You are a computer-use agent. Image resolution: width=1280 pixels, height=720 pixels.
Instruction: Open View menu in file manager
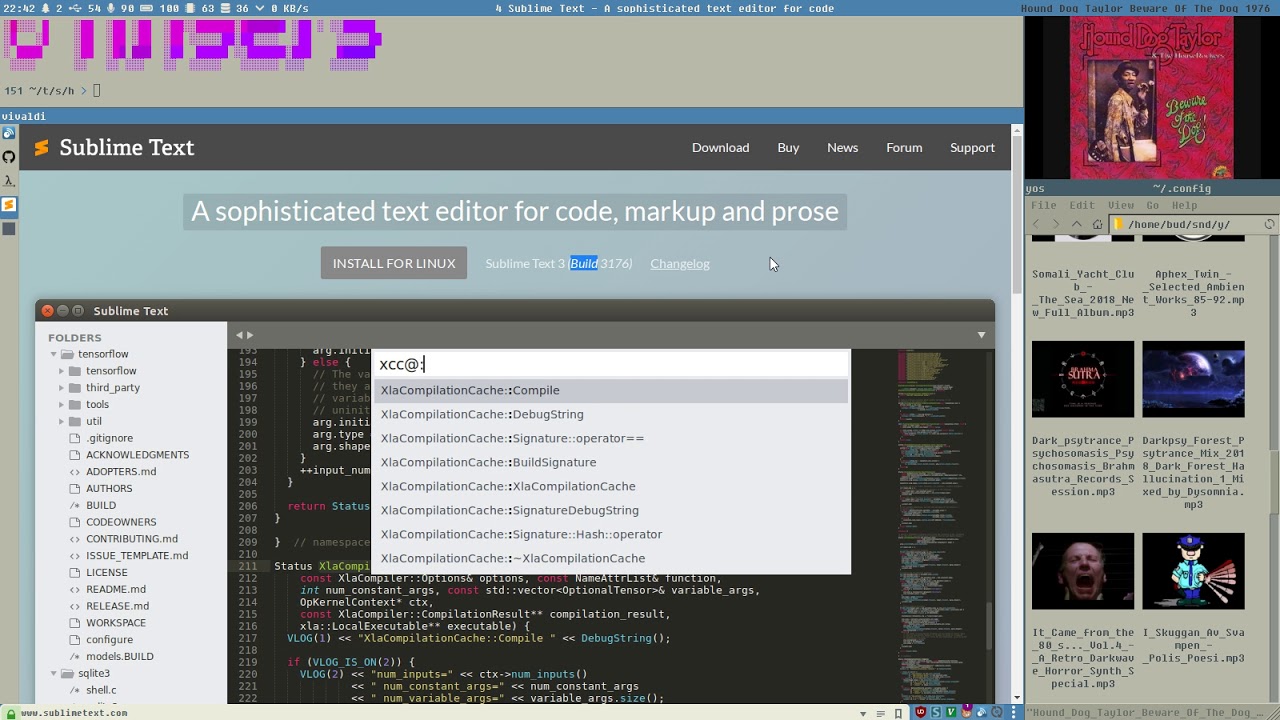coord(1121,206)
